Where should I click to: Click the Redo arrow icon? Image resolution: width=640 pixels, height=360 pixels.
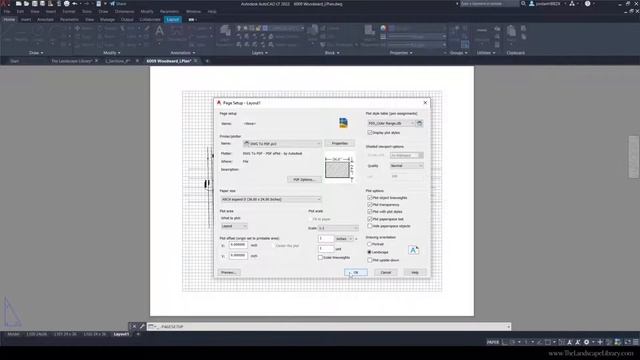coord(86,4)
